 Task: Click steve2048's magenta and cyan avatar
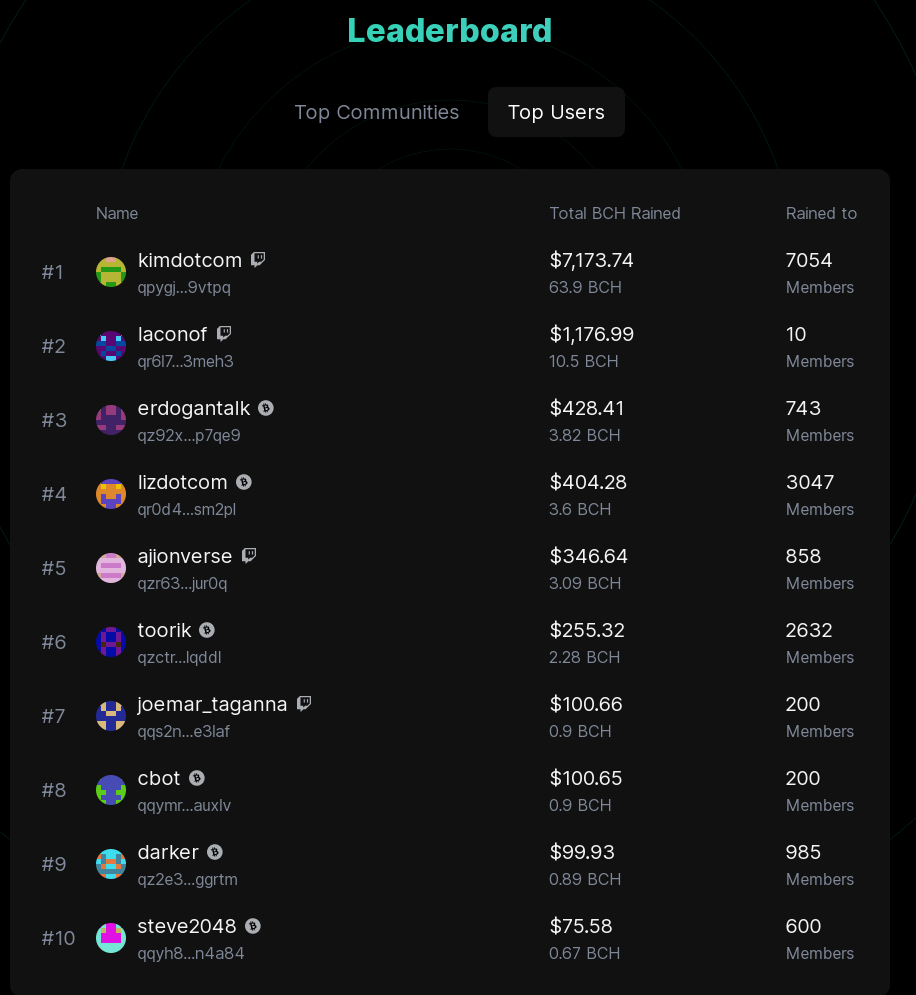tap(111, 938)
